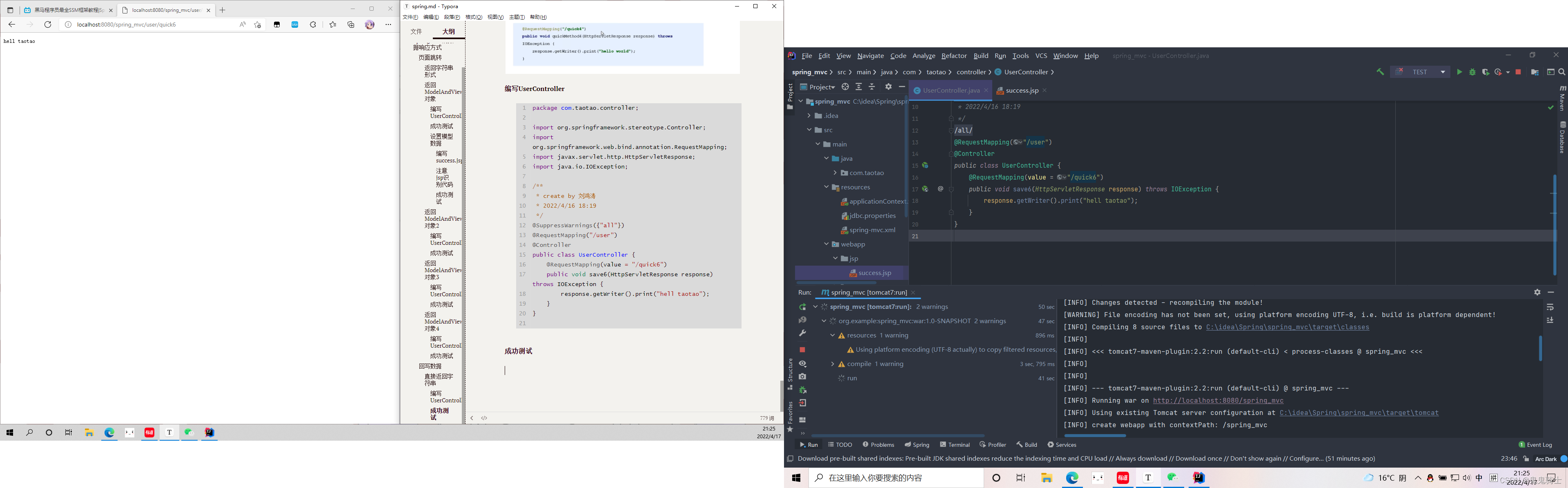Click the Windows taskbar search box
Image resolution: width=1568 pixels, height=488 pixels.
coord(896,478)
